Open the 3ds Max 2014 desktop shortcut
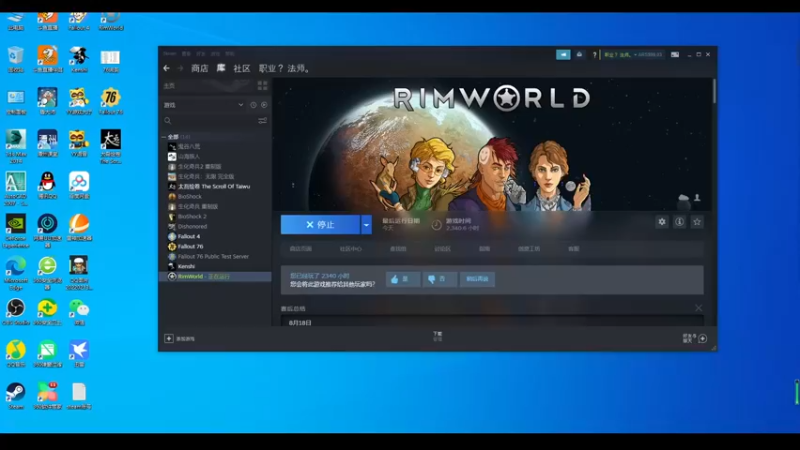This screenshot has height=450, width=800. [x=16, y=146]
